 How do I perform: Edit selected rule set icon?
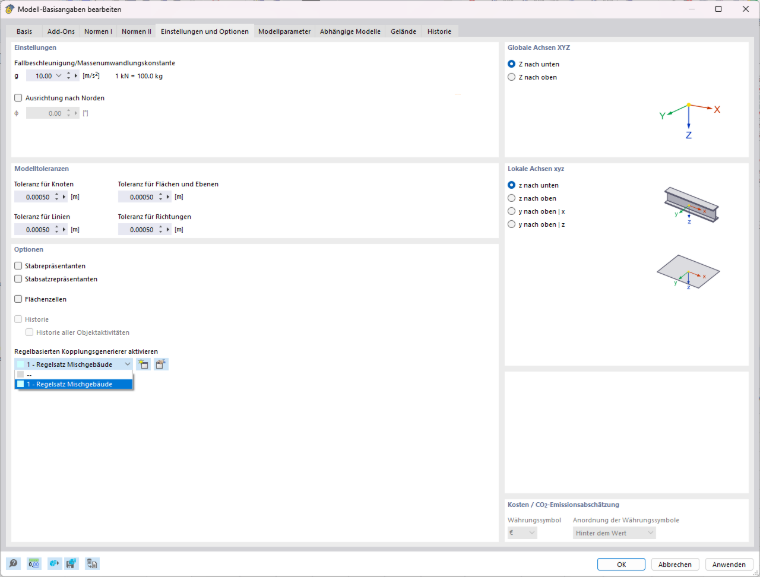tap(161, 364)
